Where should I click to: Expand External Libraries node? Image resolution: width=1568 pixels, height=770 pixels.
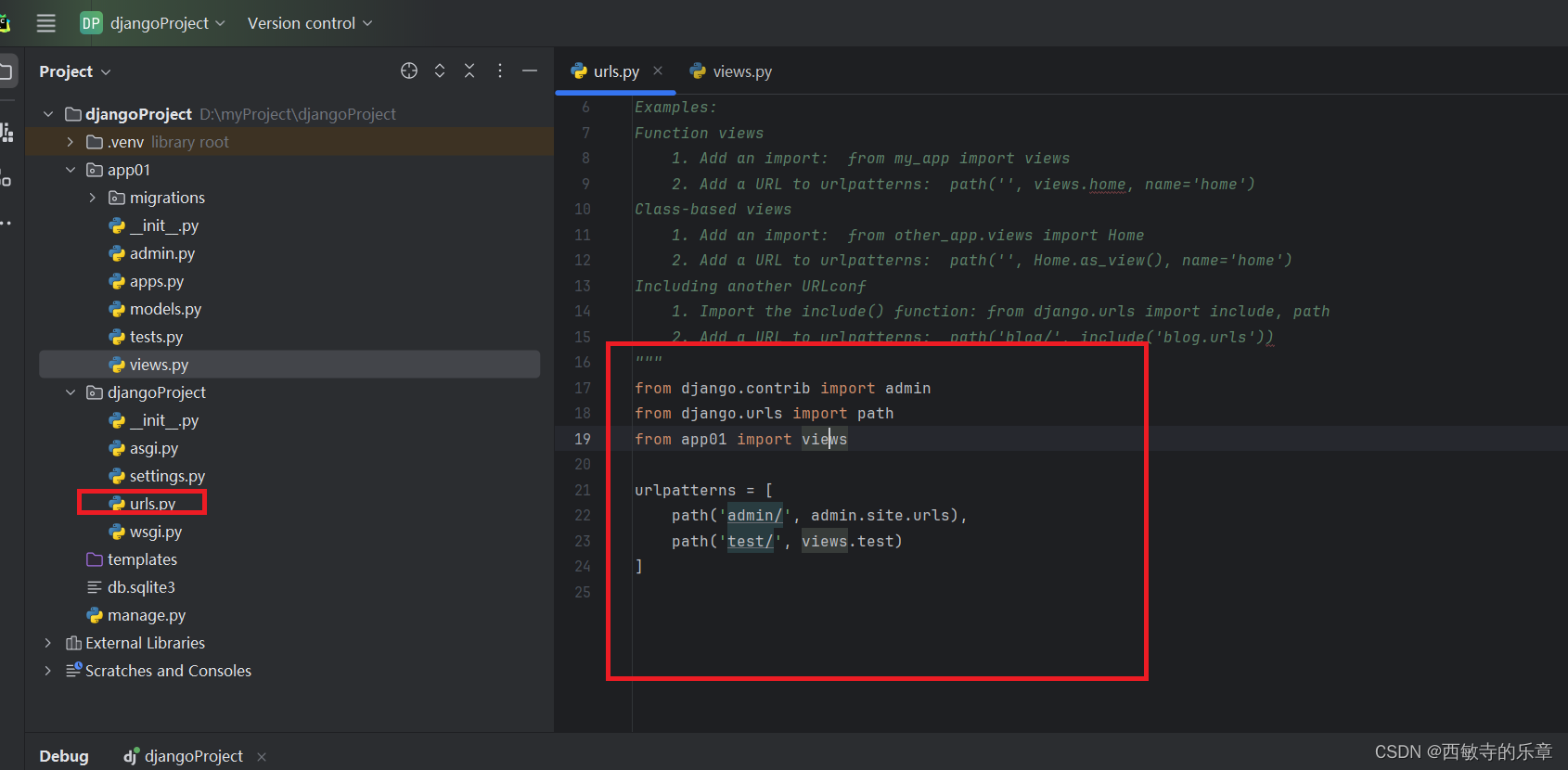point(48,643)
